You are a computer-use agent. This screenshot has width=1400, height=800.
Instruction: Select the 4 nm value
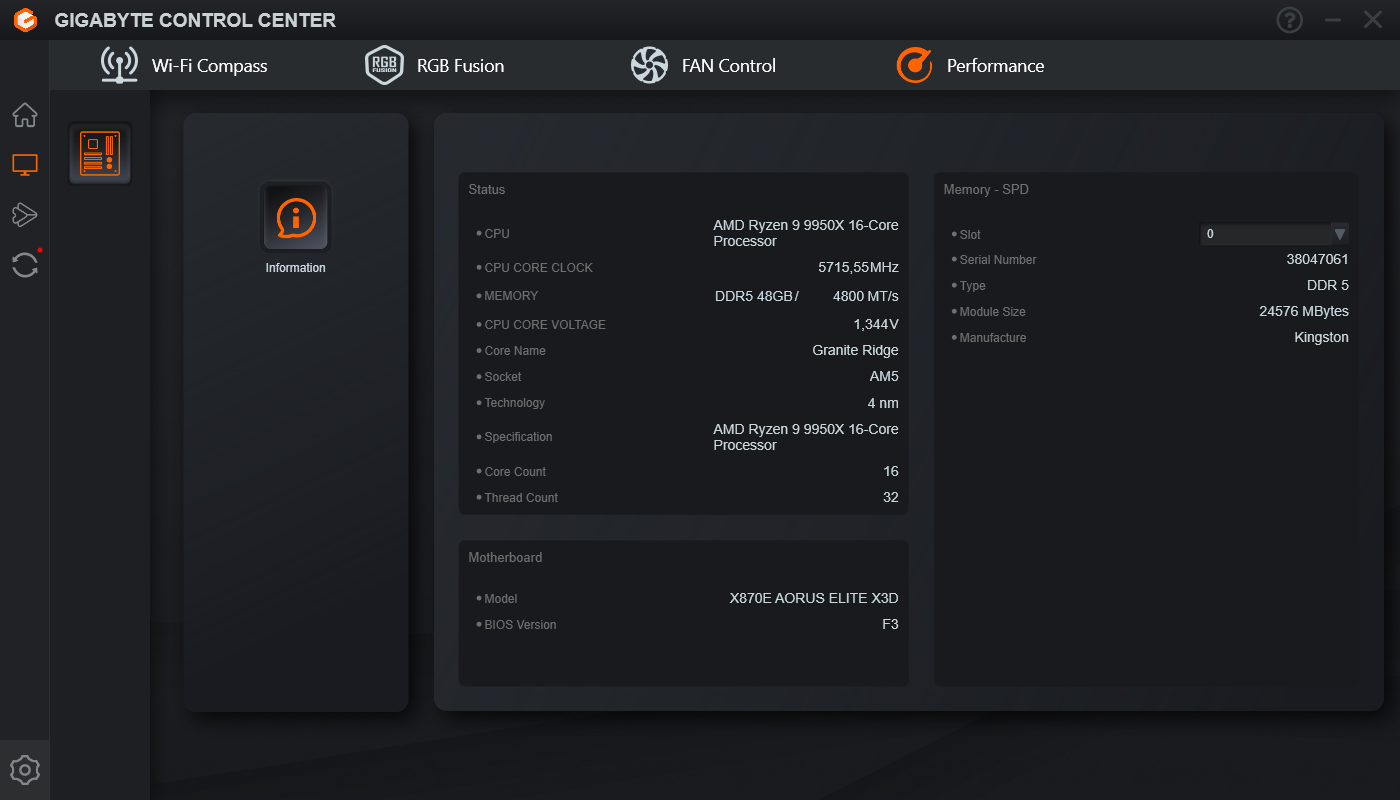[883, 403]
